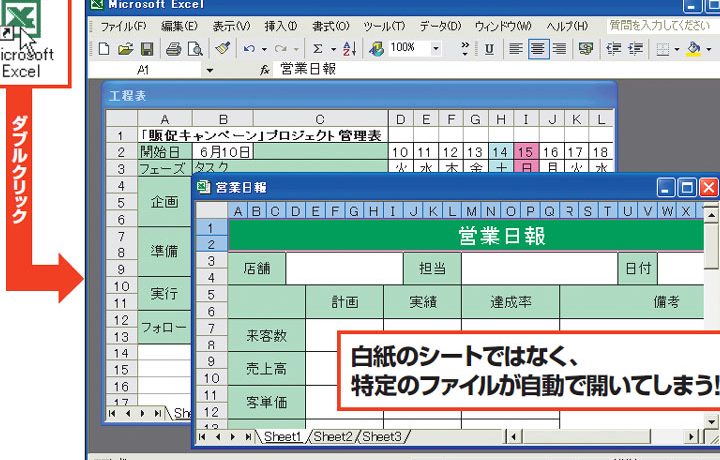Click the formula bar showing 営業日報

coord(496,70)
